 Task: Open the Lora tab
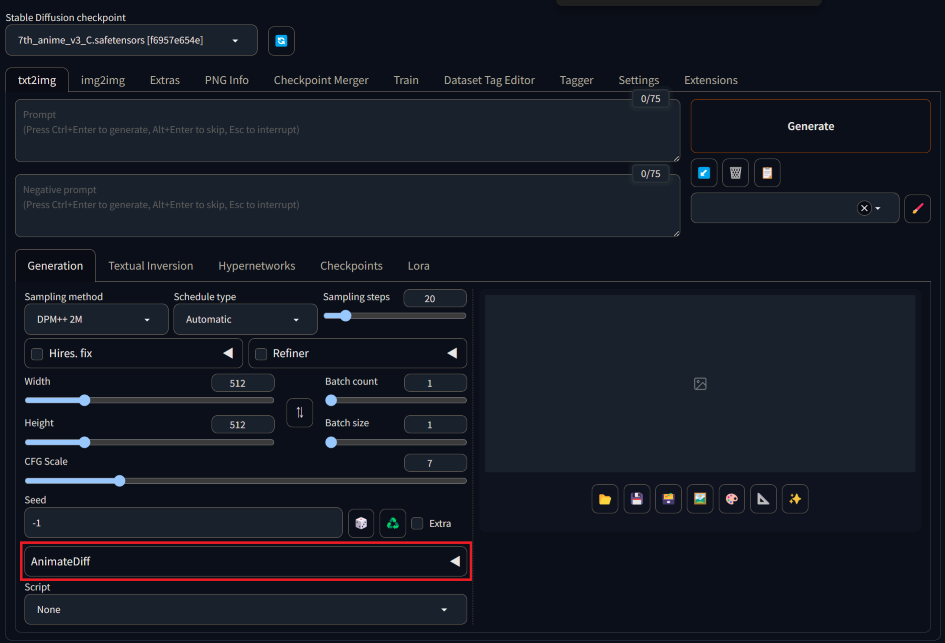[x=418, y=266]
